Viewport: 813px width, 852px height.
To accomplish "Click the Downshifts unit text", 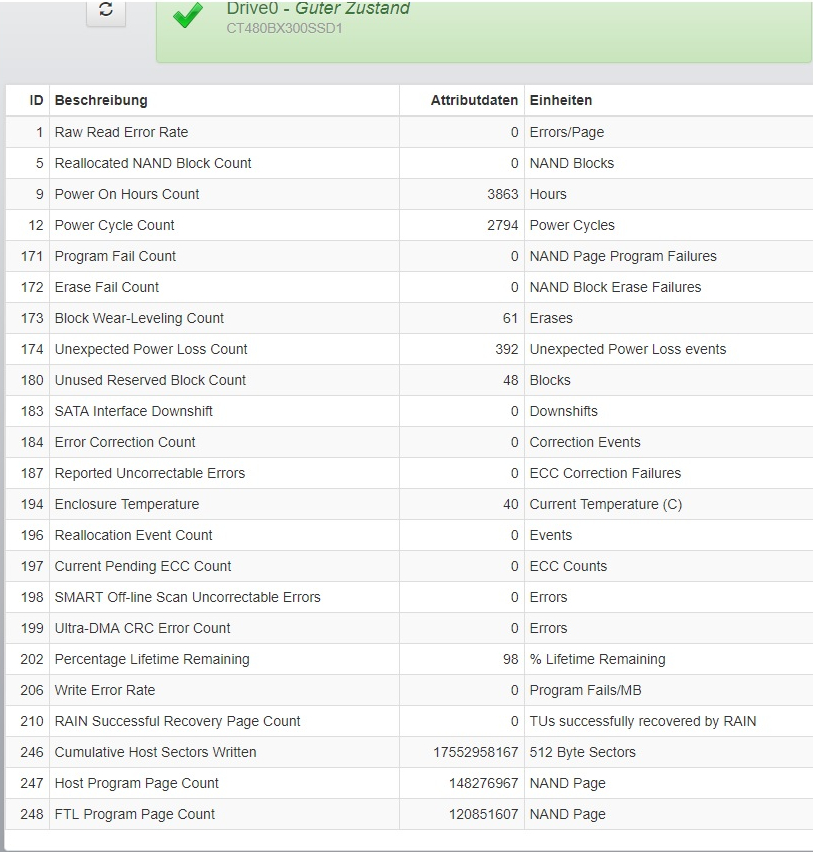I will [x=564, y=411].
